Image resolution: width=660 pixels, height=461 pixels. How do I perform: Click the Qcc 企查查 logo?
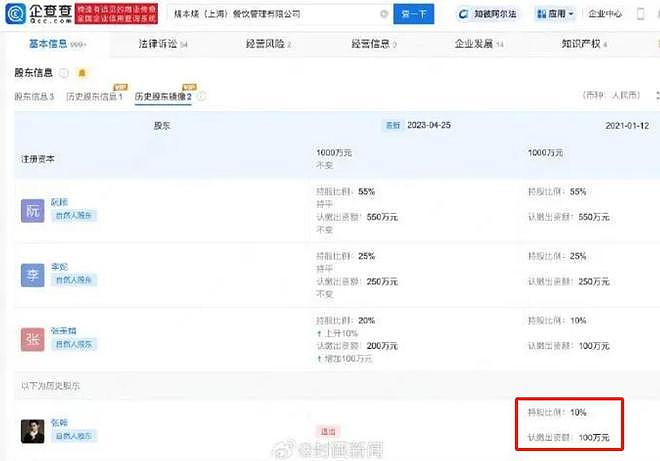click(38, 13)
